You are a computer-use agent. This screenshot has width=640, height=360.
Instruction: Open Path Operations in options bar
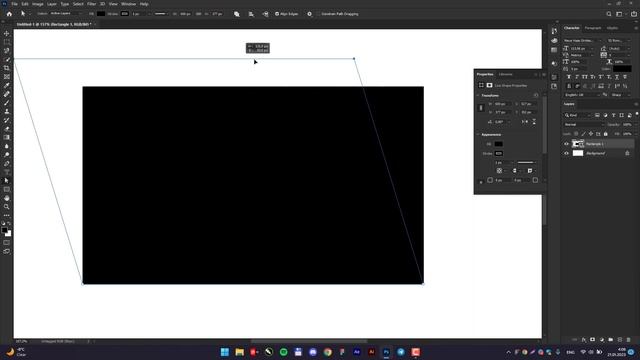point(237,14)
